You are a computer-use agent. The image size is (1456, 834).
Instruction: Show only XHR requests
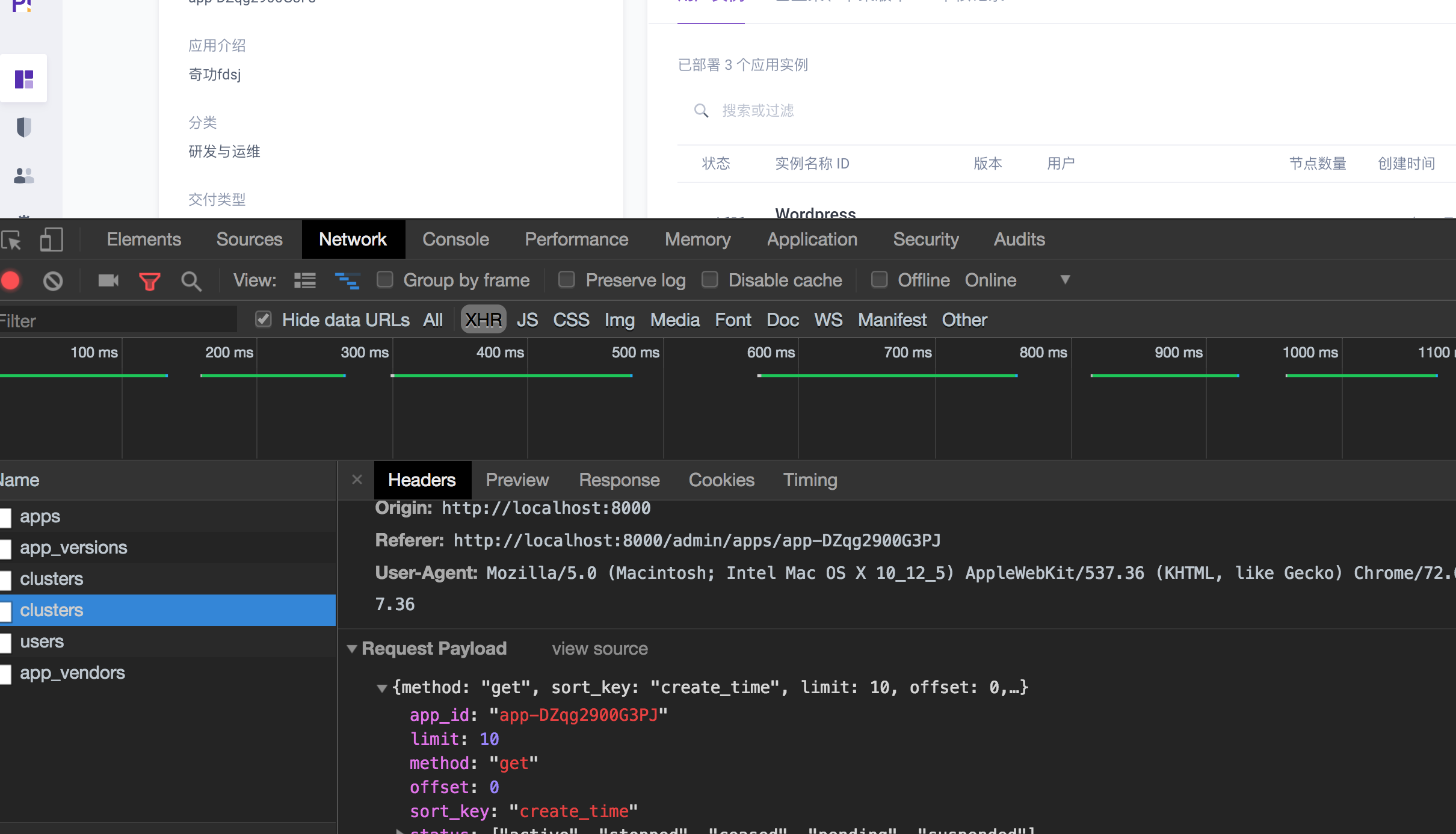[482, 319]
